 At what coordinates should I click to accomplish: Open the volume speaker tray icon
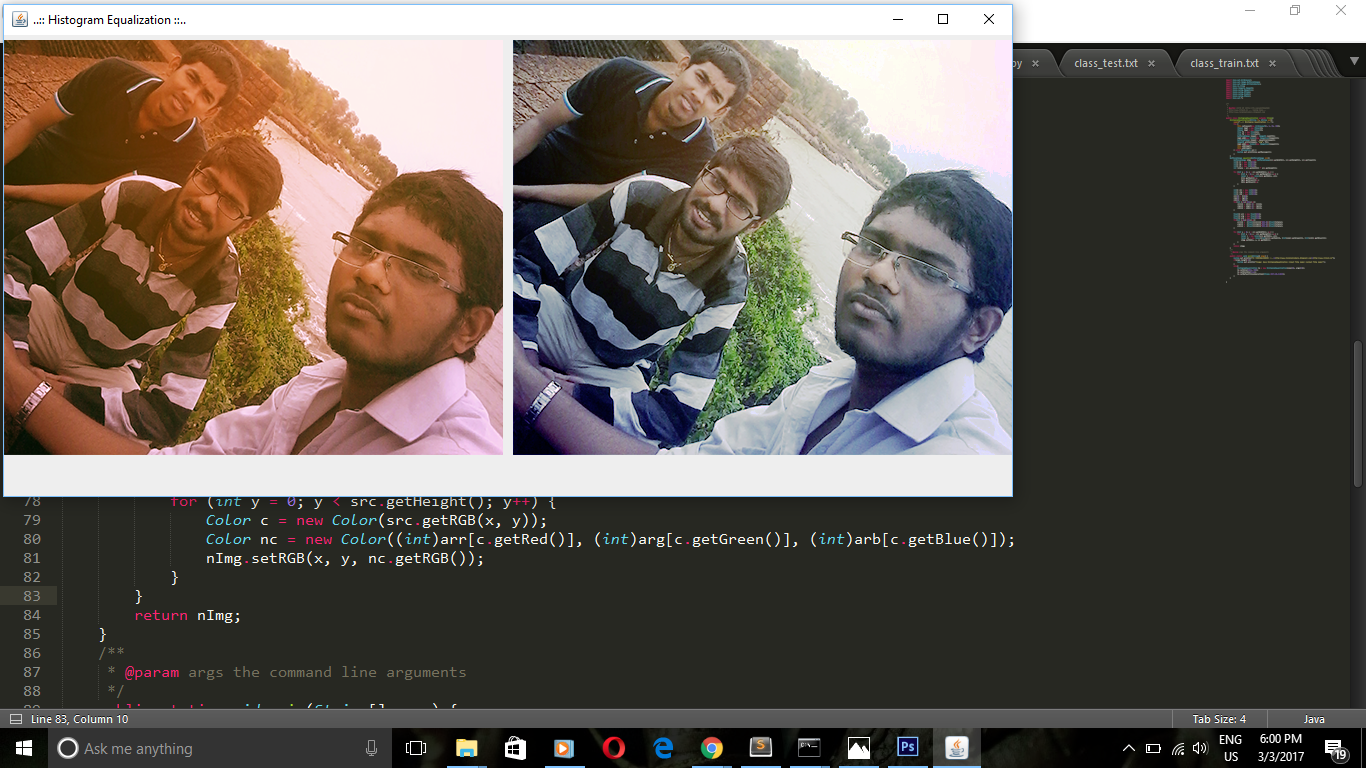point(1200,748)
